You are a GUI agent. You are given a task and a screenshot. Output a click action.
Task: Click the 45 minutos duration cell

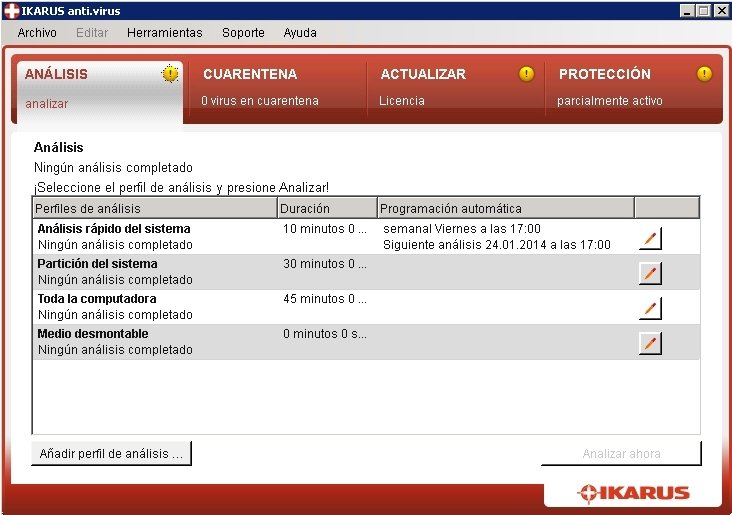point(325,299)
